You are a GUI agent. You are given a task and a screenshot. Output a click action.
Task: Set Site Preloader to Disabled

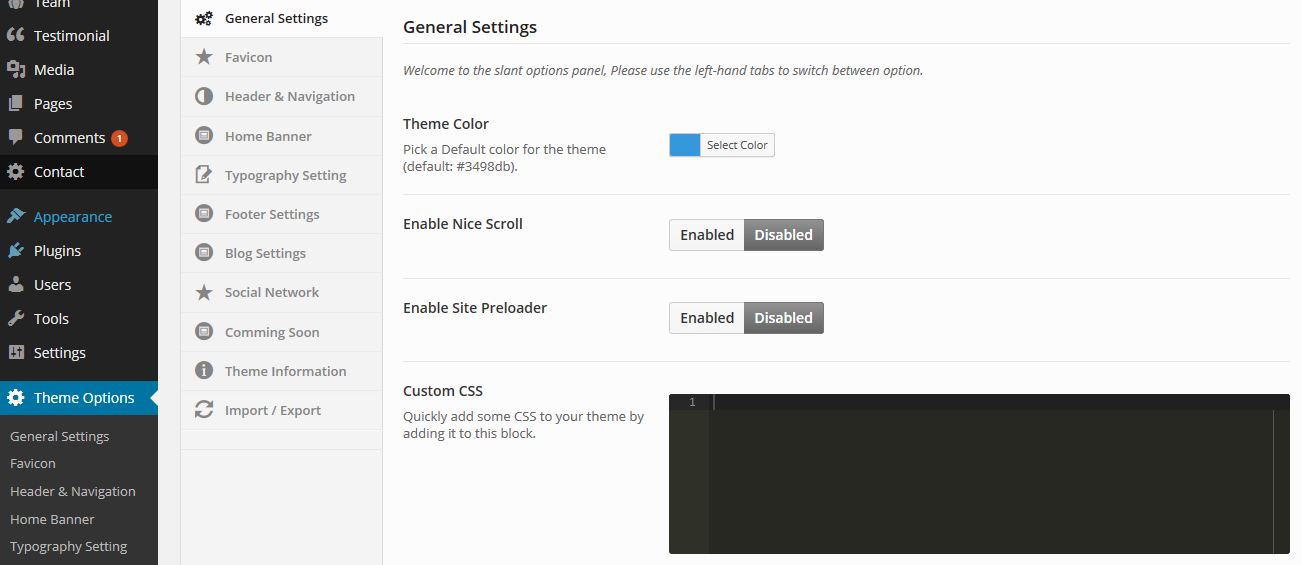pos(783,318)
